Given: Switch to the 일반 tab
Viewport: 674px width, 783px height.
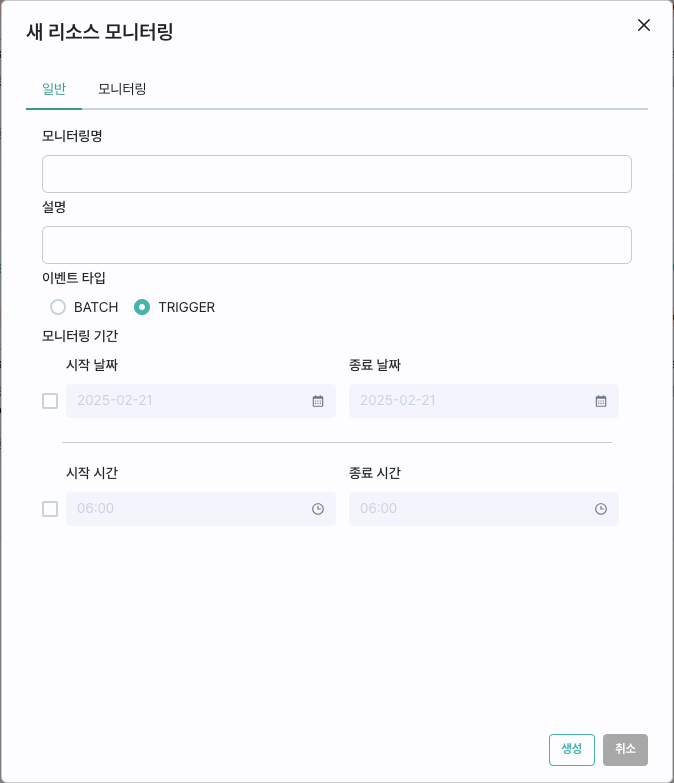Looking at the screenshot, I should coord(54,89).
